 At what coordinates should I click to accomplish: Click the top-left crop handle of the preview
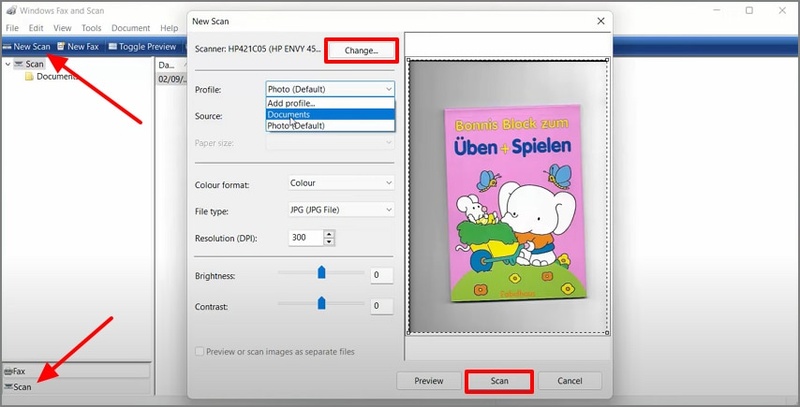(409, 60)
